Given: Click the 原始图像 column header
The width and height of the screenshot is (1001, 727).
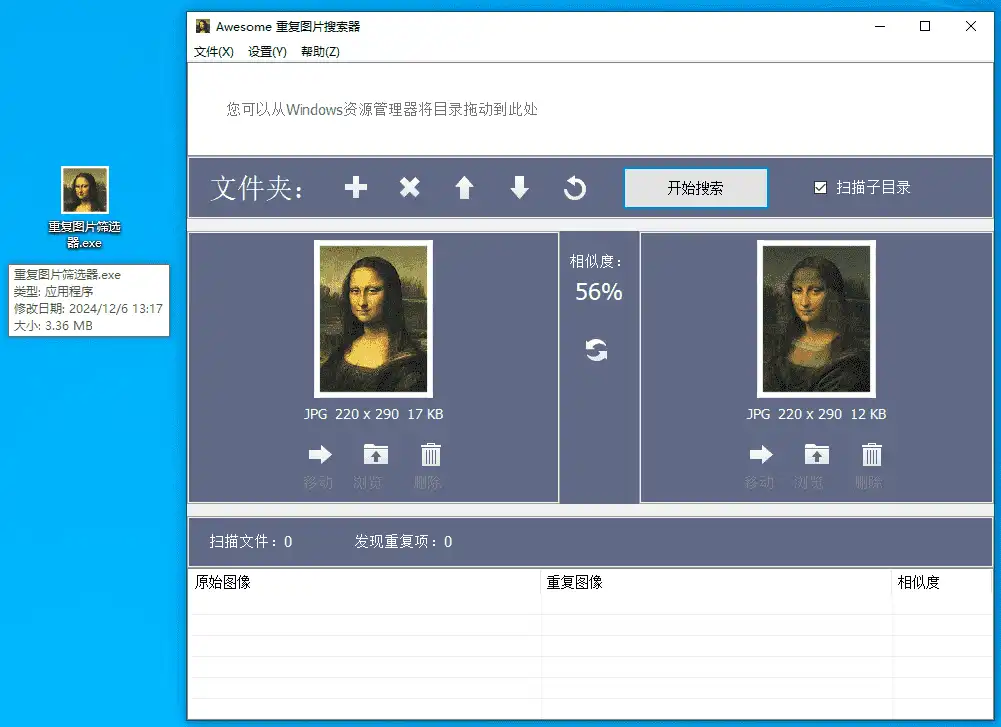Looking at the screenshot, I should click(x=365, y=582).
